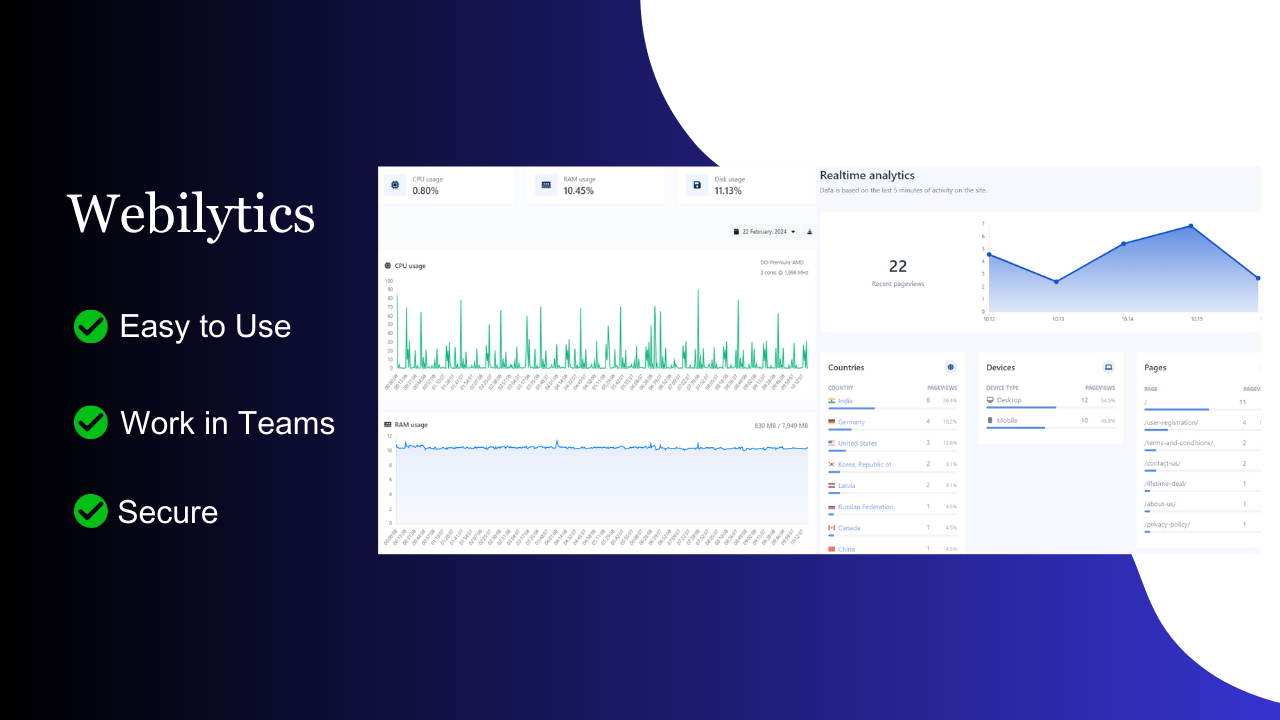Image resolution: width=1280 pixels, height=720 pixels.
Task: Click the Work in Teams text
Action: click(x=228, y=423)
